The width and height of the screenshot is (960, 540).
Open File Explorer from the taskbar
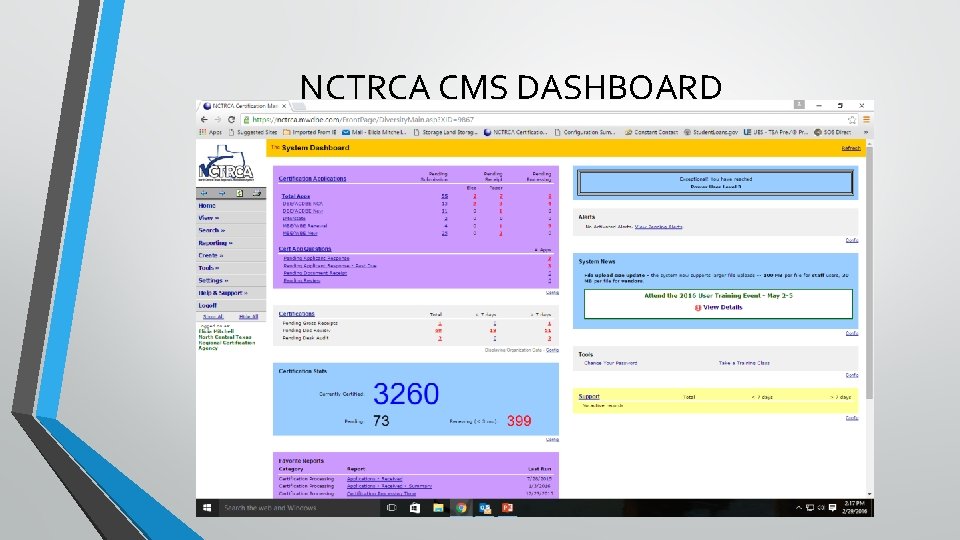438,508
